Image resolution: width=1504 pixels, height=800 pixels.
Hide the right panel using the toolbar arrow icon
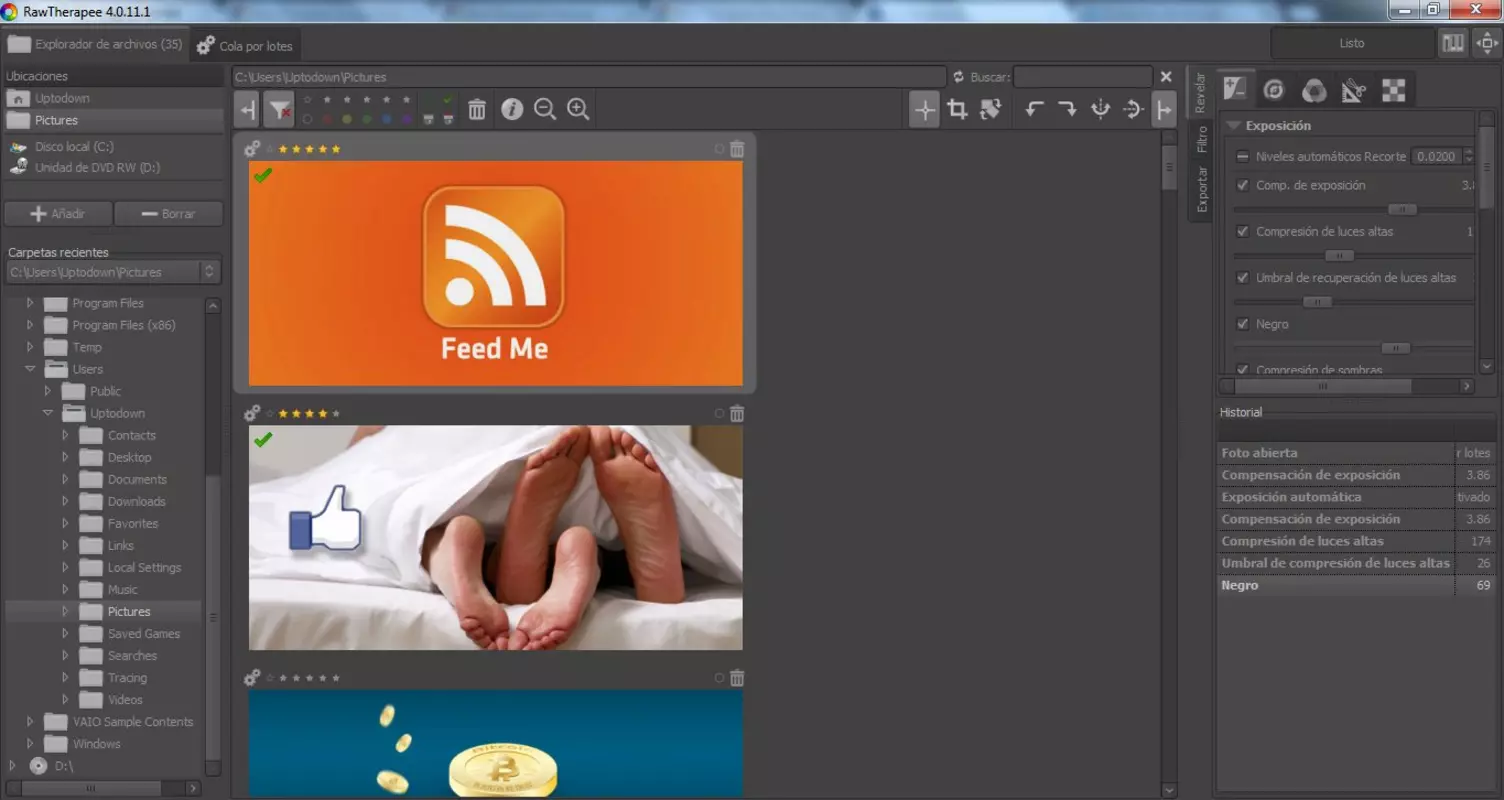(x=1164, y=109)
